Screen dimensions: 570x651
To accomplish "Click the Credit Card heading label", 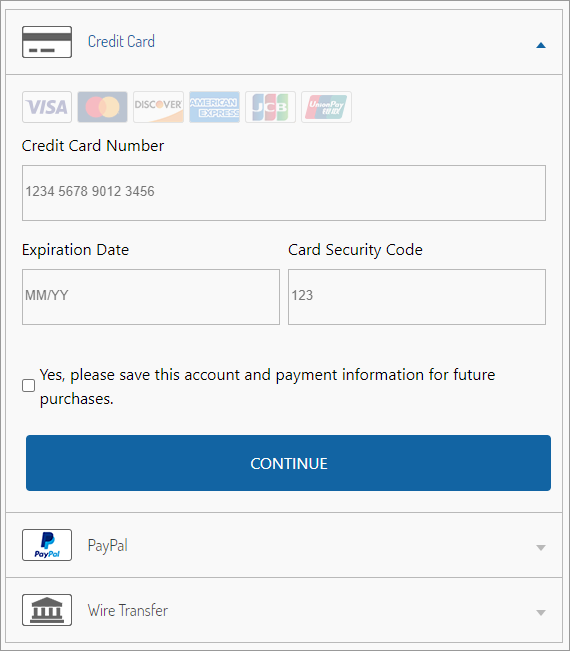I will coord(121,42).
